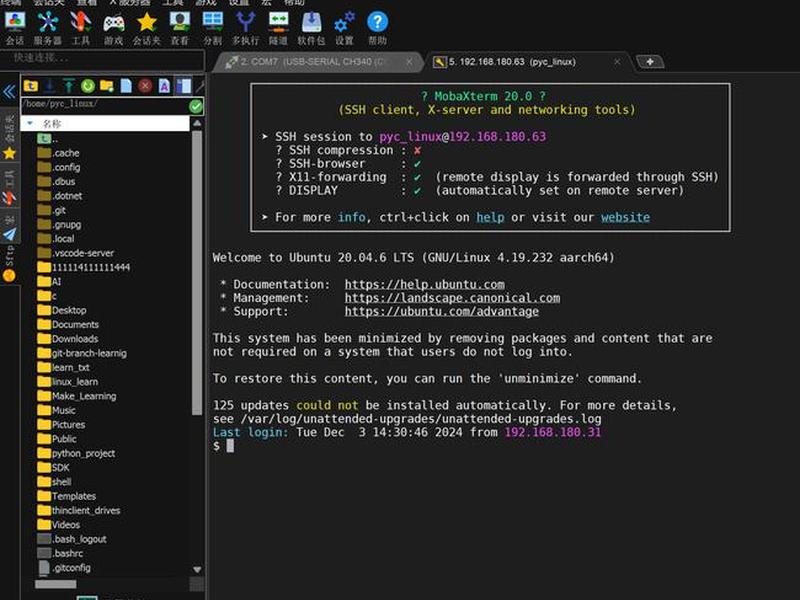Close the 192.168.180.63 session tab
Image resolution: width=800 pixels, height=600 pixels.
pyautogui.click(x=617, y=62)
